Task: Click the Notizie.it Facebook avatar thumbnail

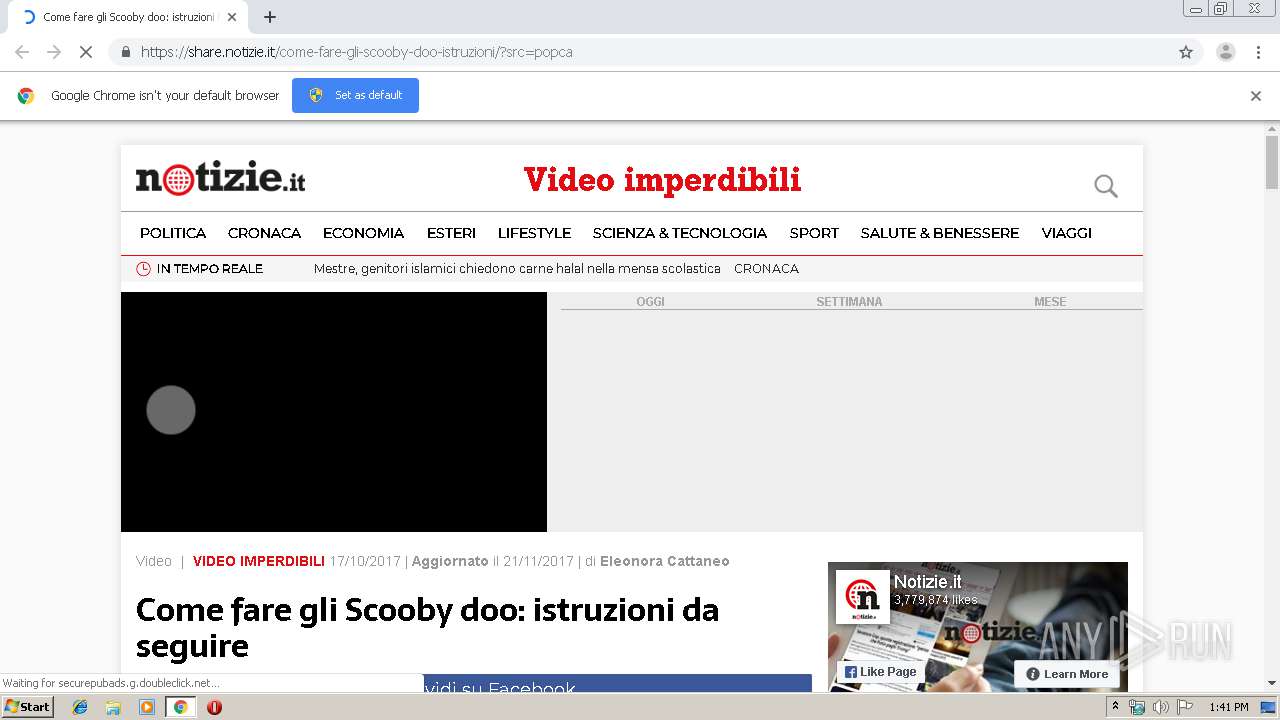Action: pos(863,597)
